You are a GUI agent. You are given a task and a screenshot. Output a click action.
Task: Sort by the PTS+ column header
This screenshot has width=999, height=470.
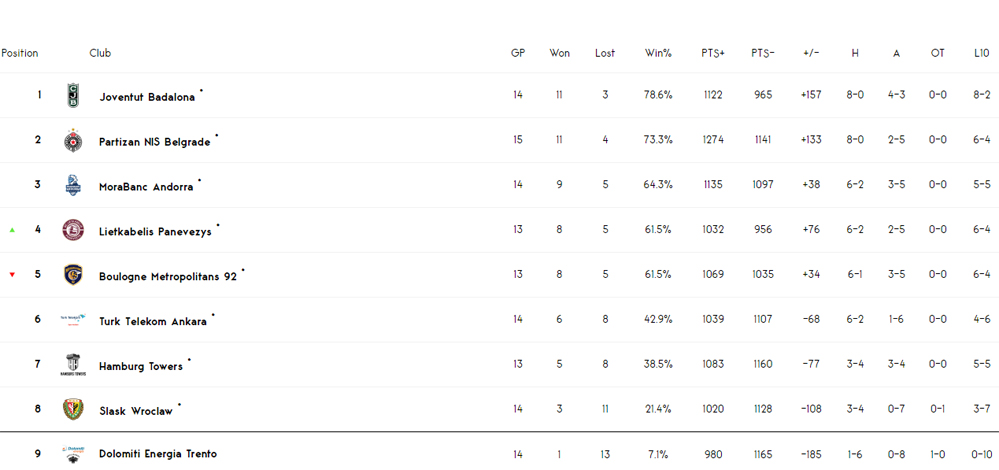713,53
